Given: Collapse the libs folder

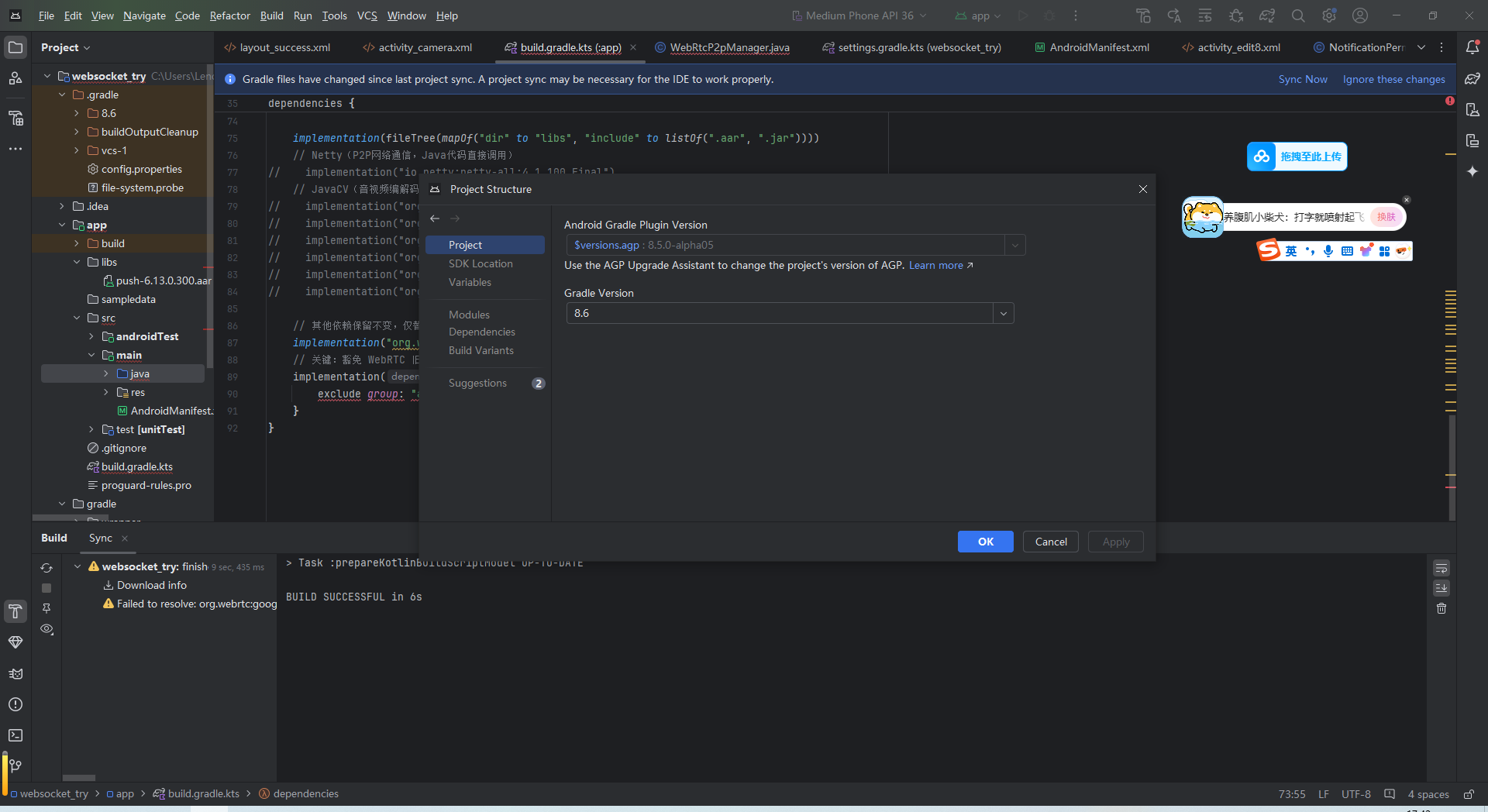Looking at the screenshot, I should click(77, 262).
